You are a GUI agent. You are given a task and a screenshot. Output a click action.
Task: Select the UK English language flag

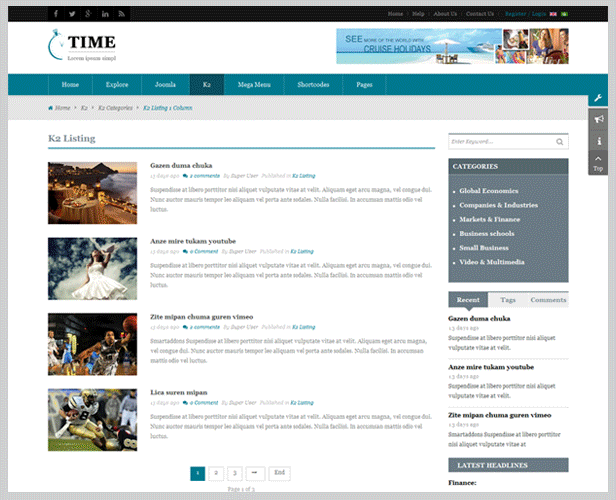pos(553,14)
